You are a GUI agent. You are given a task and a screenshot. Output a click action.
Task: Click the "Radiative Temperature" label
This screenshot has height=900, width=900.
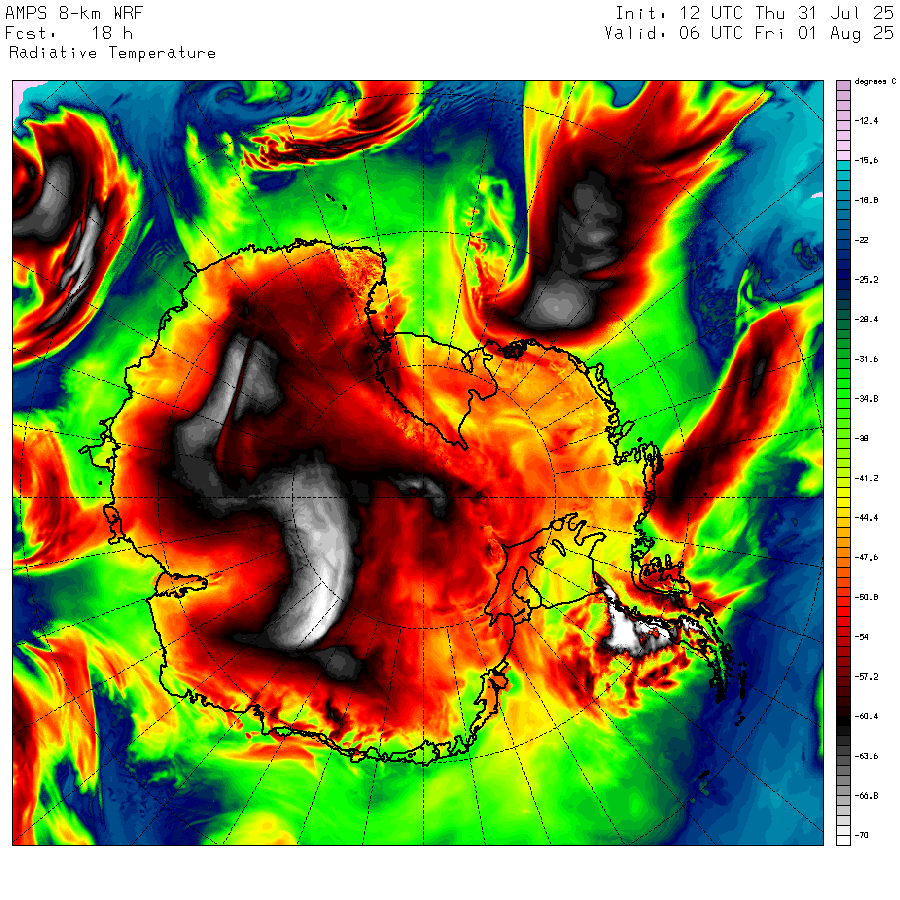(112, 53)
